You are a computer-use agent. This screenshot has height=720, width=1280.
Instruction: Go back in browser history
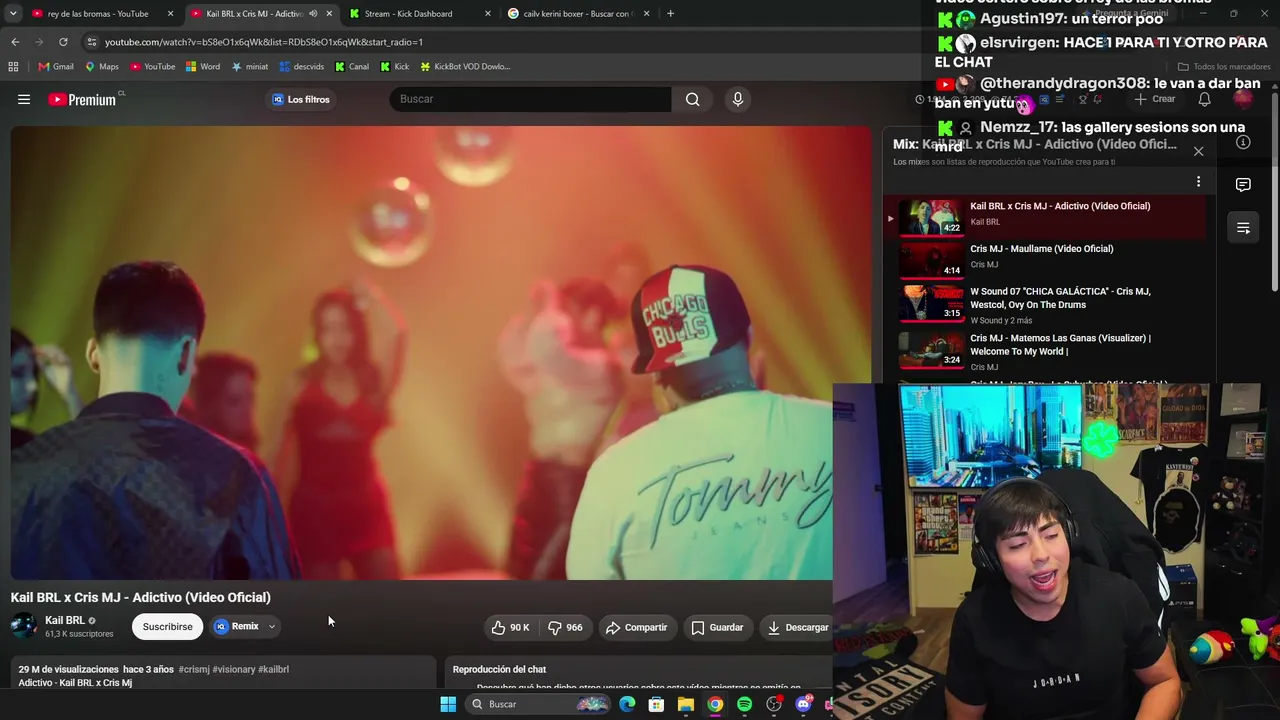15,42
